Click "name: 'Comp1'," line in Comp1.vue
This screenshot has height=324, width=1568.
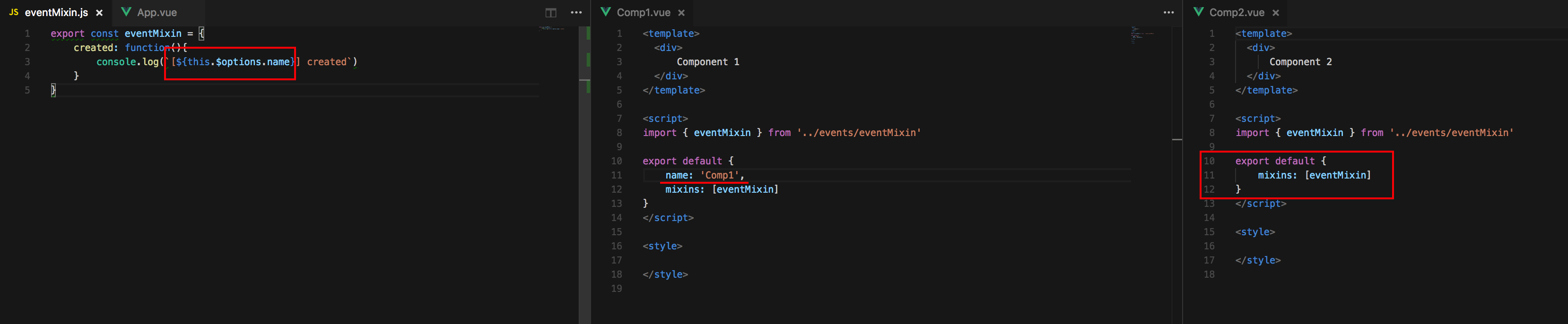coord(705,175)
